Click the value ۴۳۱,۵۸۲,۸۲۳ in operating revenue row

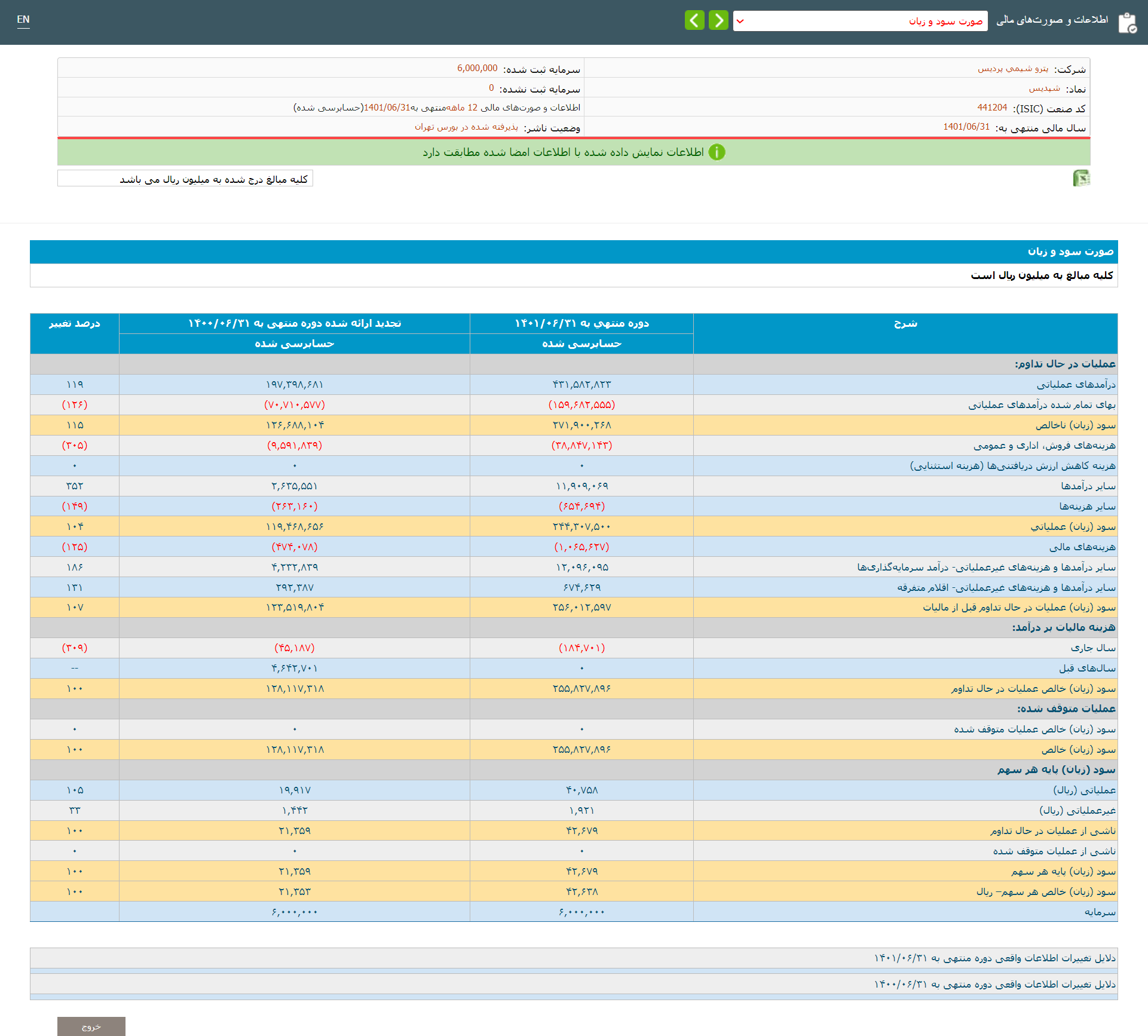(x=581, y=384)
